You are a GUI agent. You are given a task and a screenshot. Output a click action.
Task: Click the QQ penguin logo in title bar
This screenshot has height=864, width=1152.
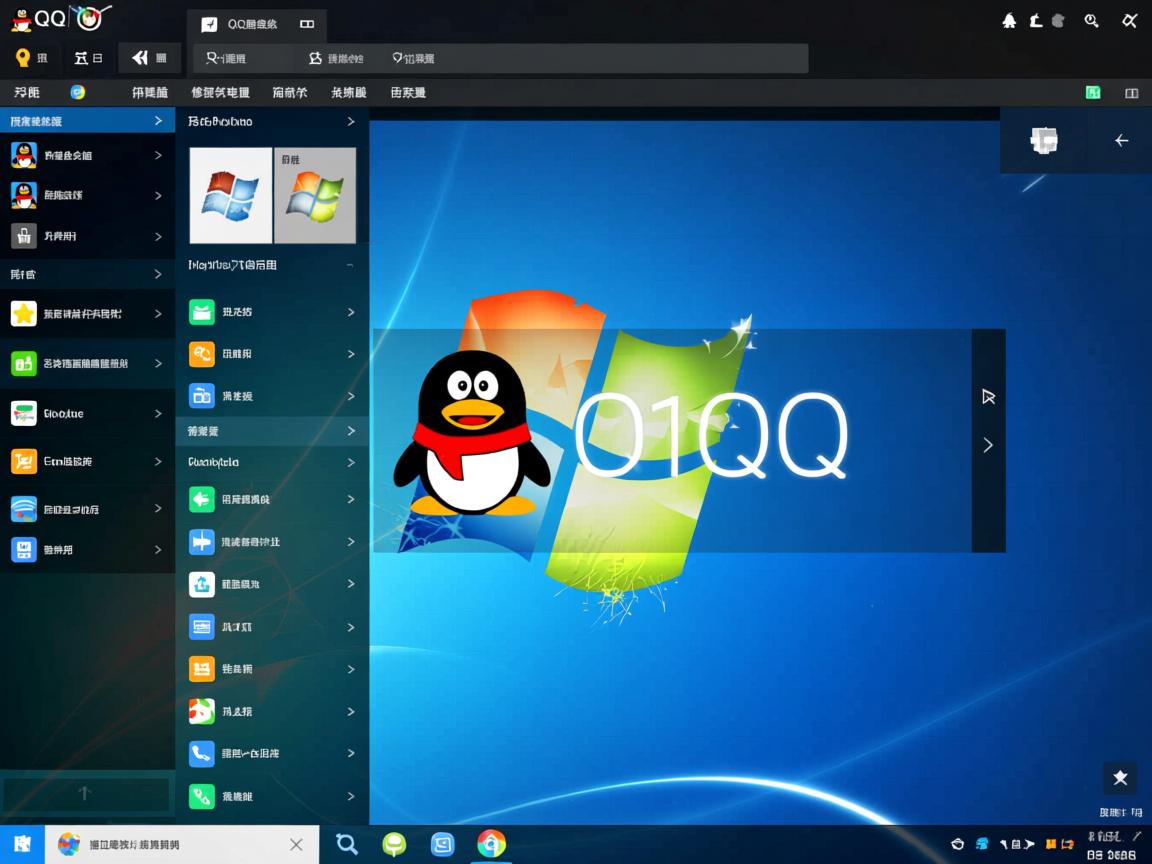21,20
